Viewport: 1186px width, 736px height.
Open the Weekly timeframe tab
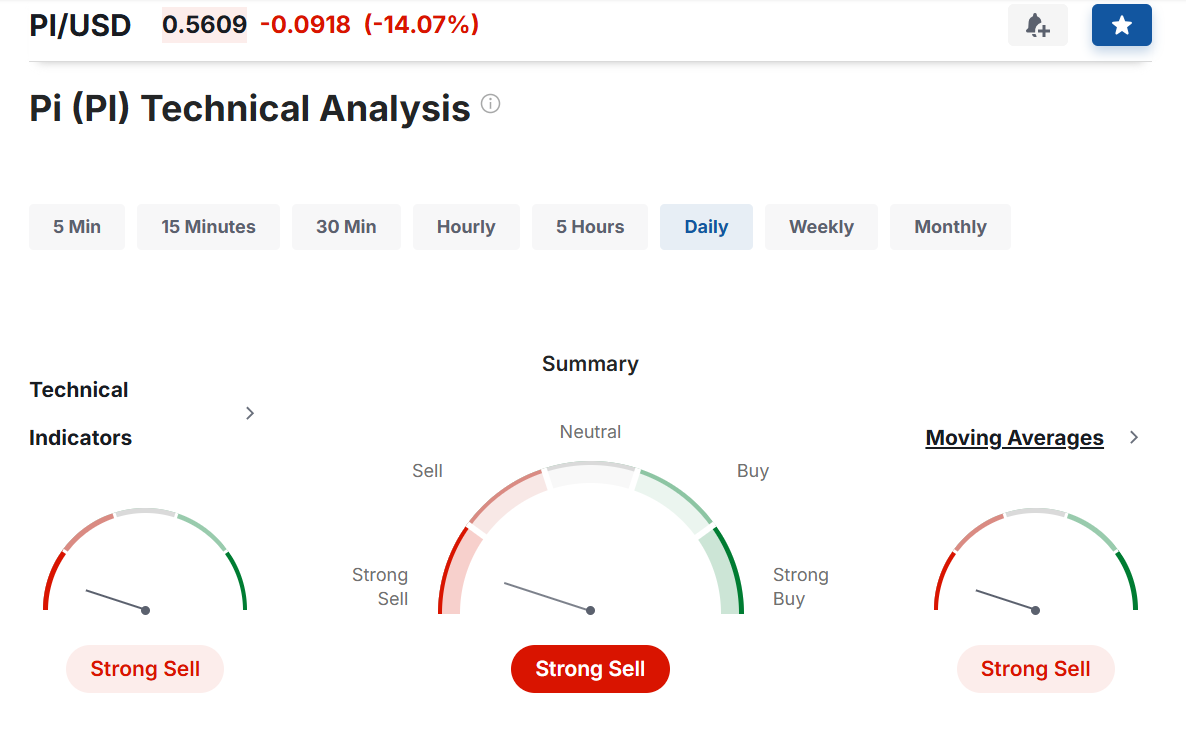(x=821, y=227)
